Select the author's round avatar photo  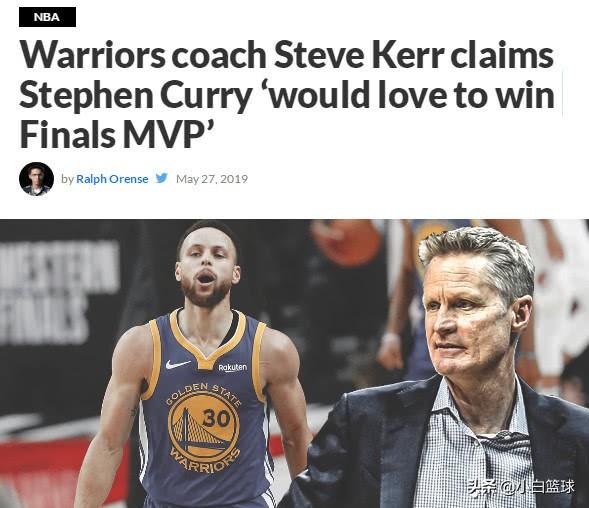pos(36,179)
